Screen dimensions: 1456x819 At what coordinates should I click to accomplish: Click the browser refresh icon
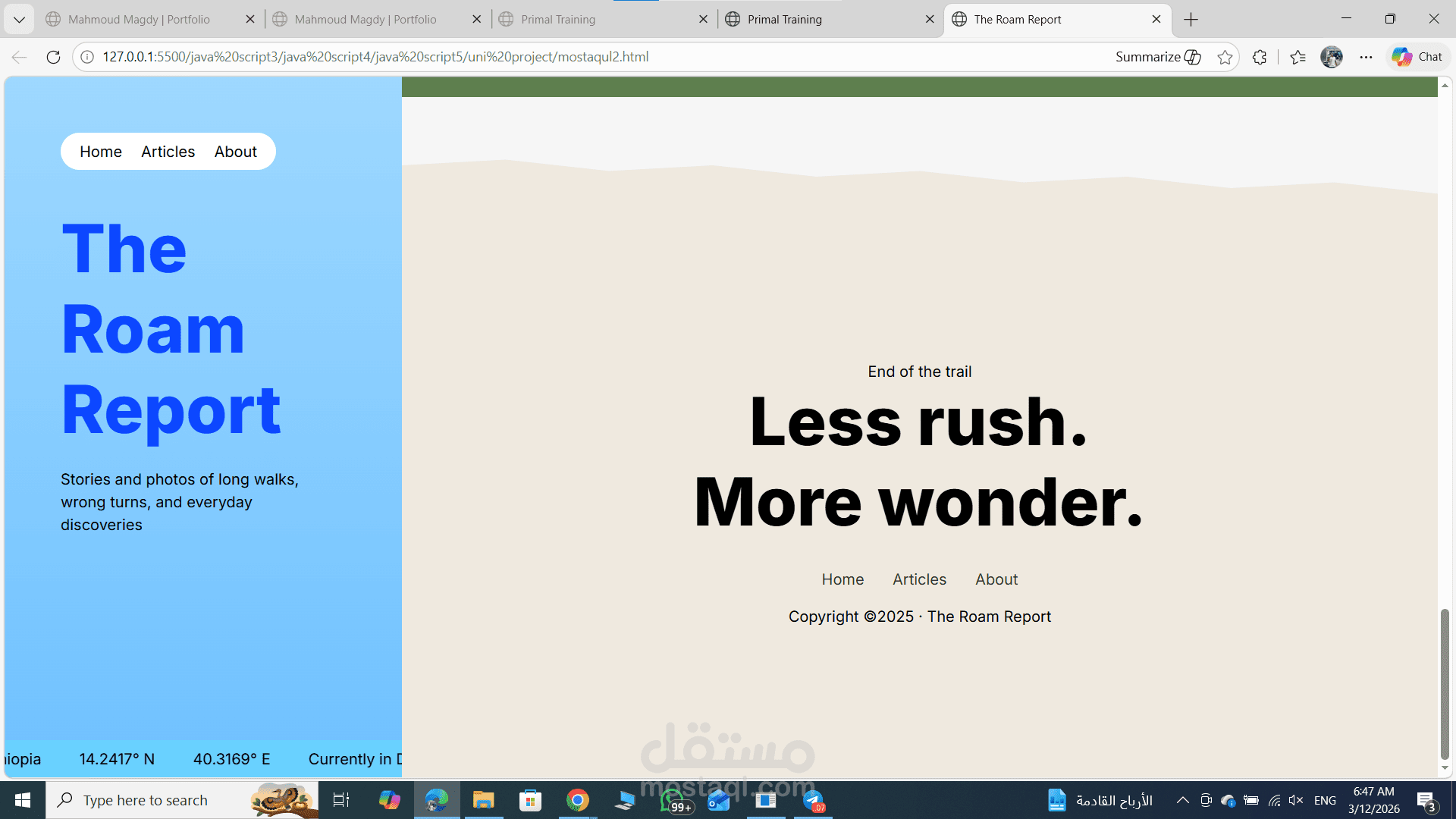coord(53,57)
